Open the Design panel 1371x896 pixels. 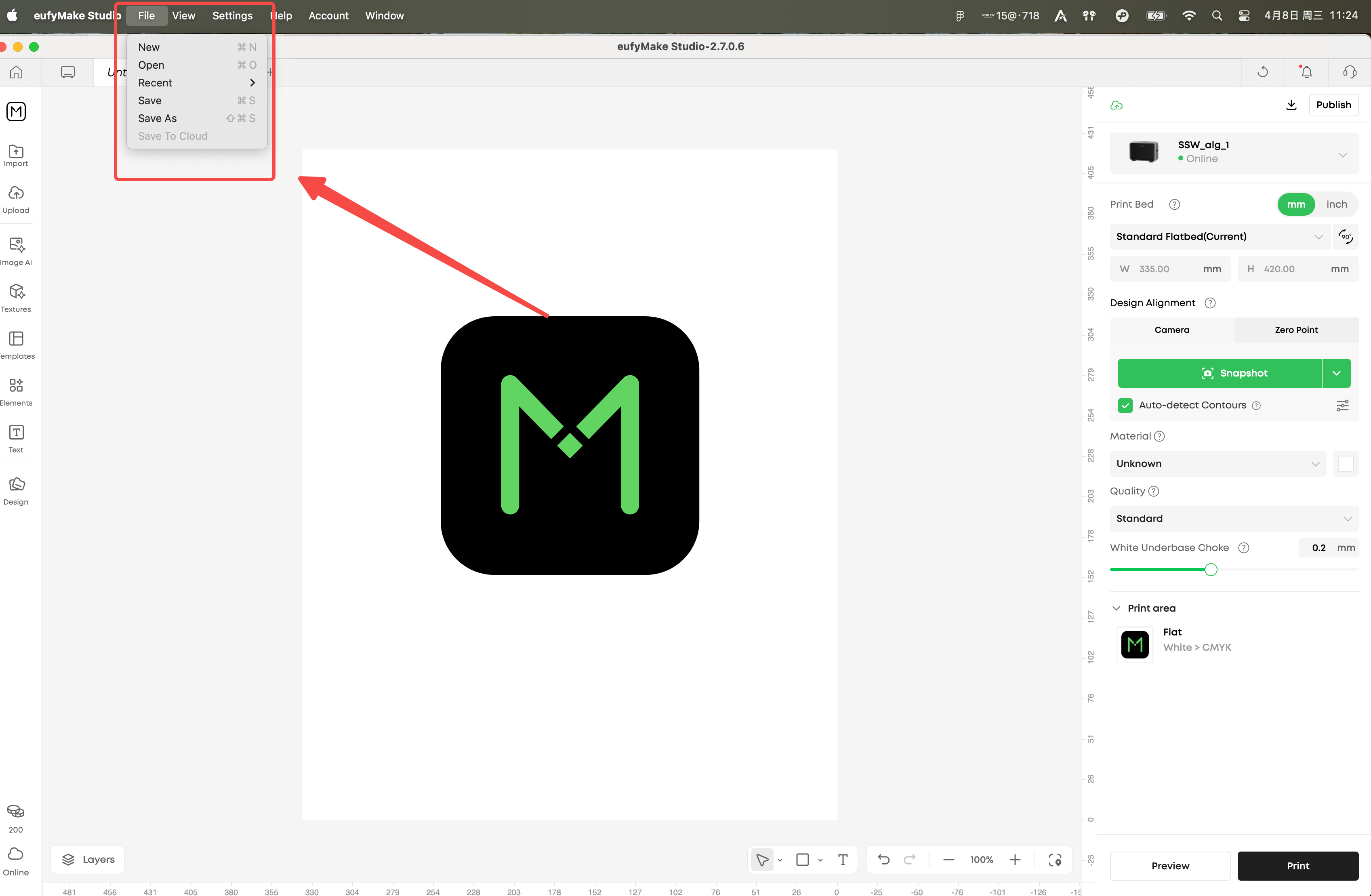pyautogui.click(x=16, y=491)
